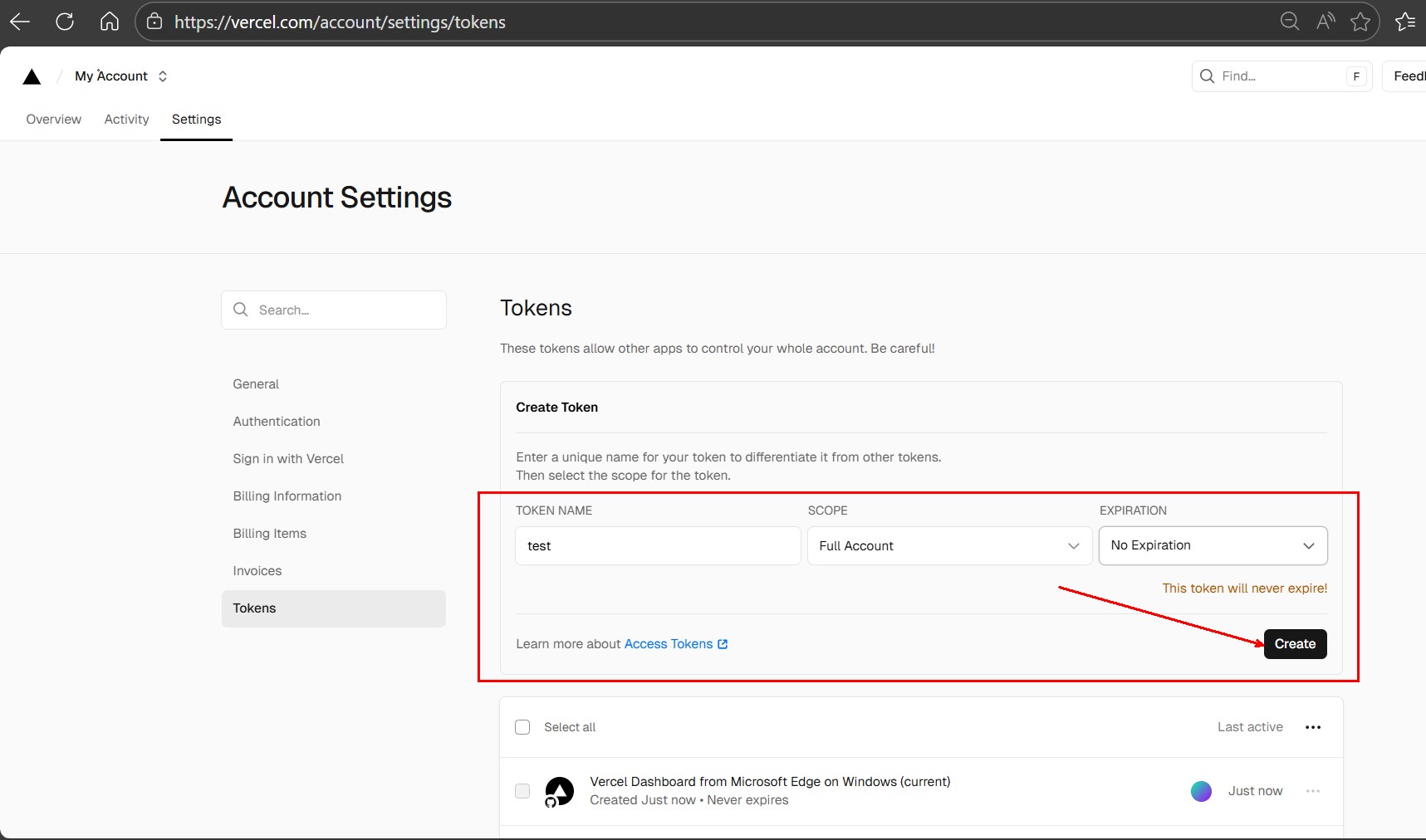Refresh the page with reload icon

click(65, 22)
